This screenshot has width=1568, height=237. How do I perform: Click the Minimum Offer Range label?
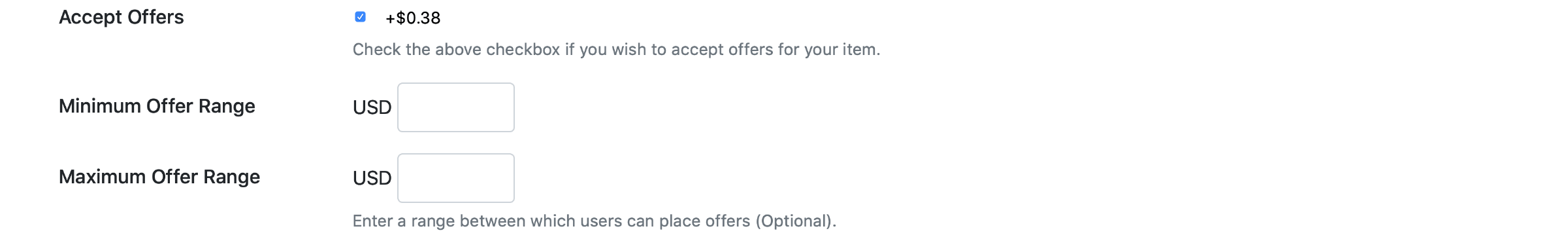click(157, 106)
